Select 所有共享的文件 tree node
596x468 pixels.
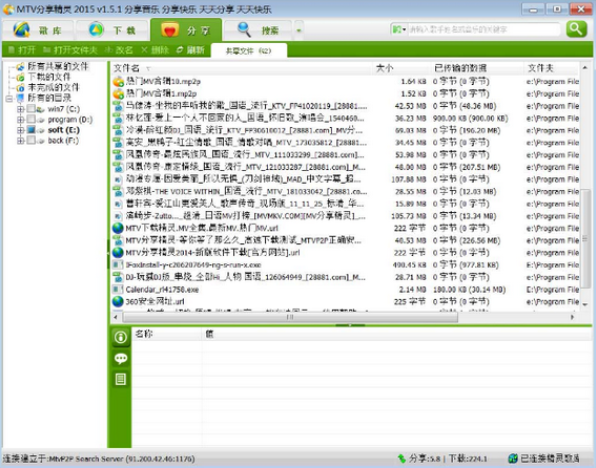pyautogui.click(x=57, y=67)
